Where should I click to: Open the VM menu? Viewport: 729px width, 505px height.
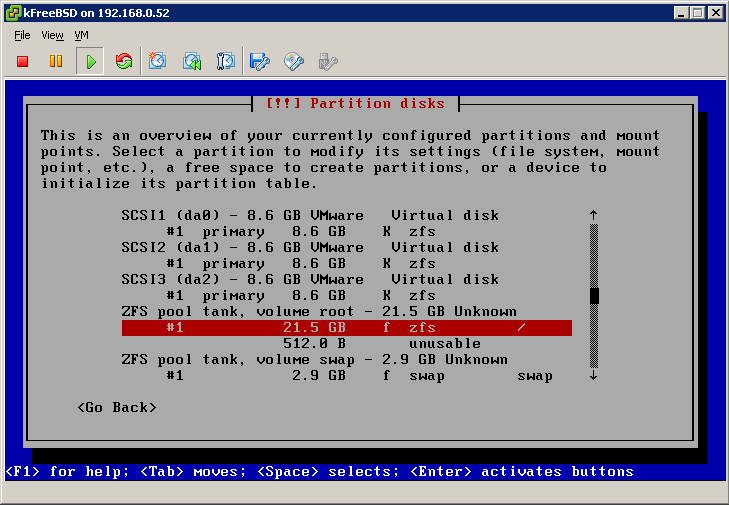pyautogui.click(x=81, y=35)
